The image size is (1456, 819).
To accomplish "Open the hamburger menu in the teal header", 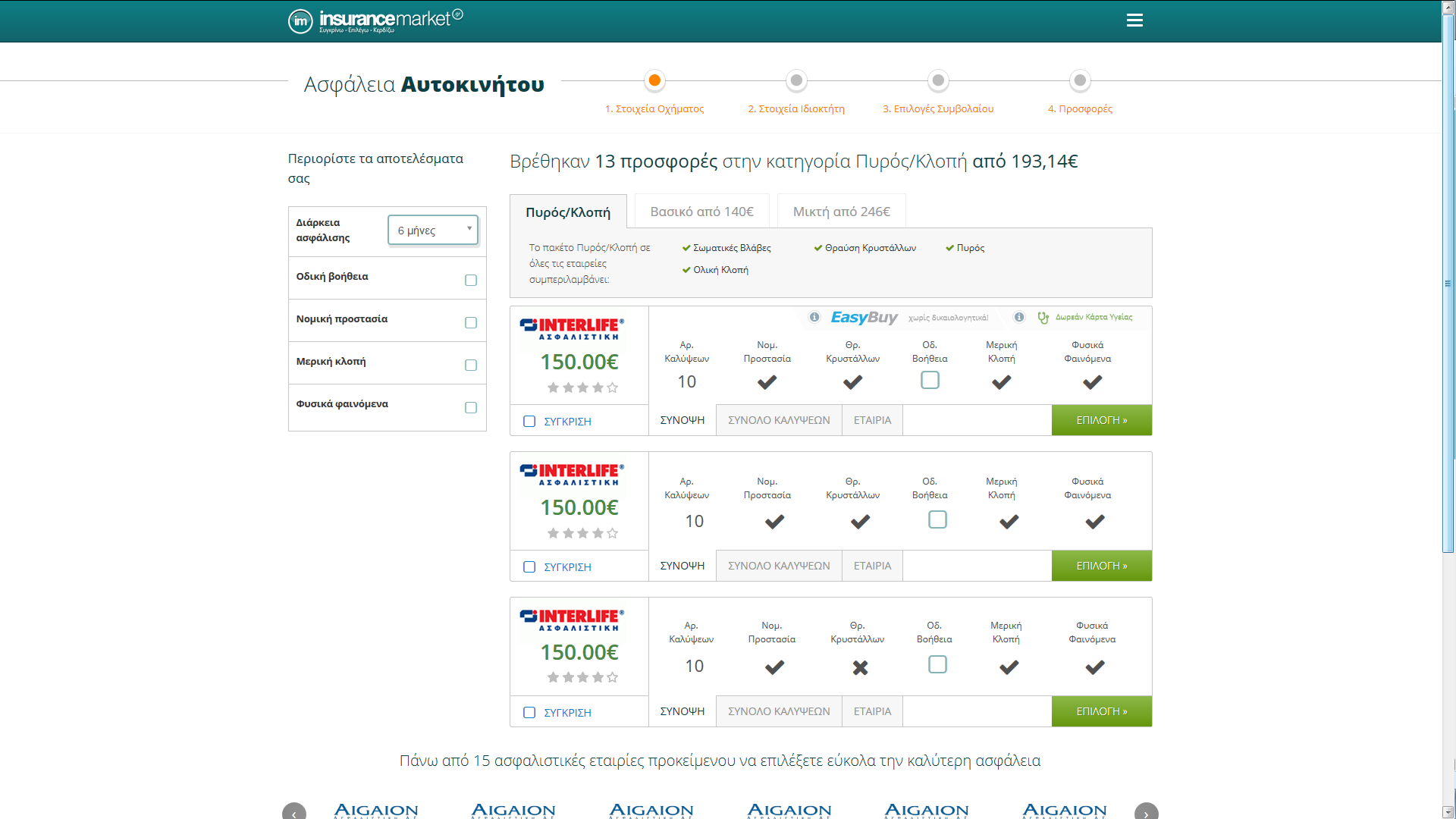I will pyautogui.click(x=1134, y=20).
